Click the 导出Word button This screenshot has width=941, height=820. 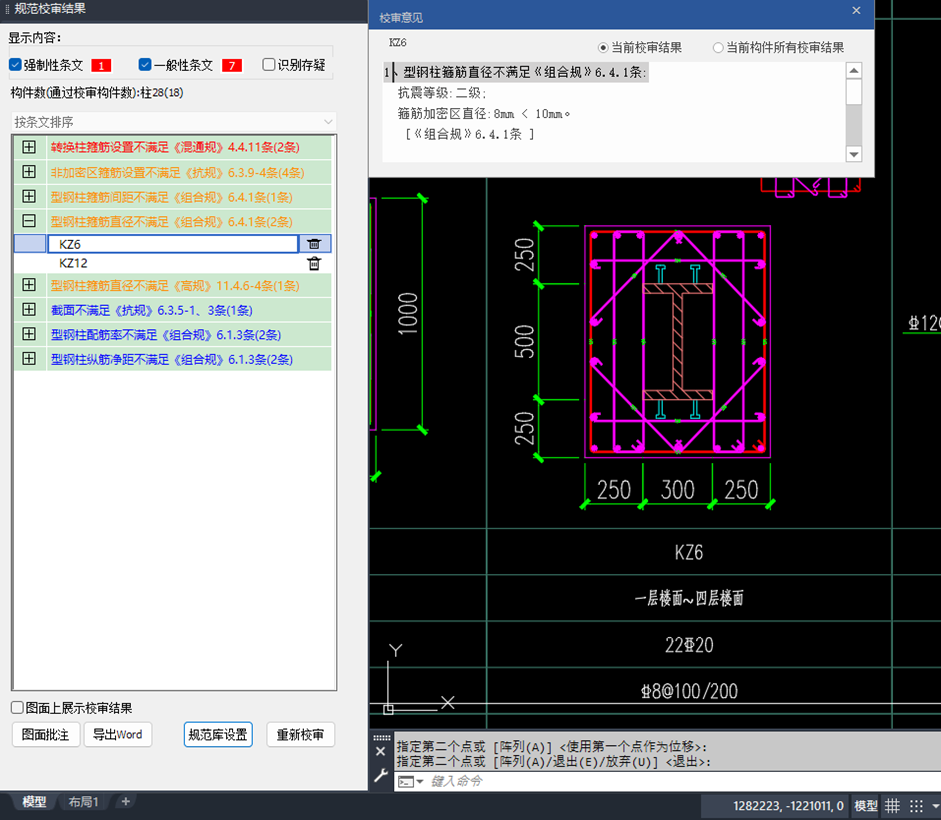pyautogui.click(x=117, y=734)
